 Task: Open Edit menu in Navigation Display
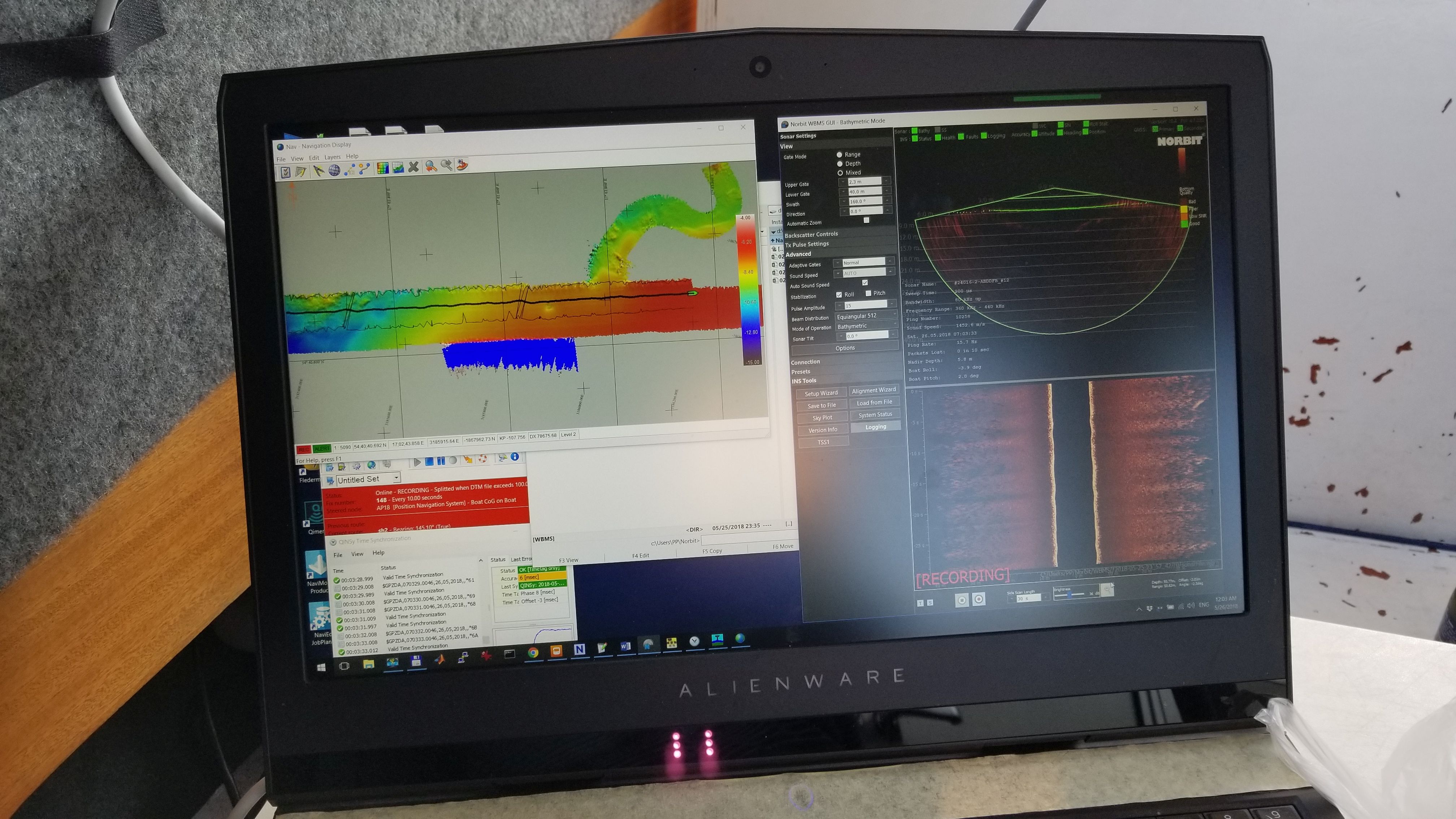pyautogui.click(x=314, y=158)
